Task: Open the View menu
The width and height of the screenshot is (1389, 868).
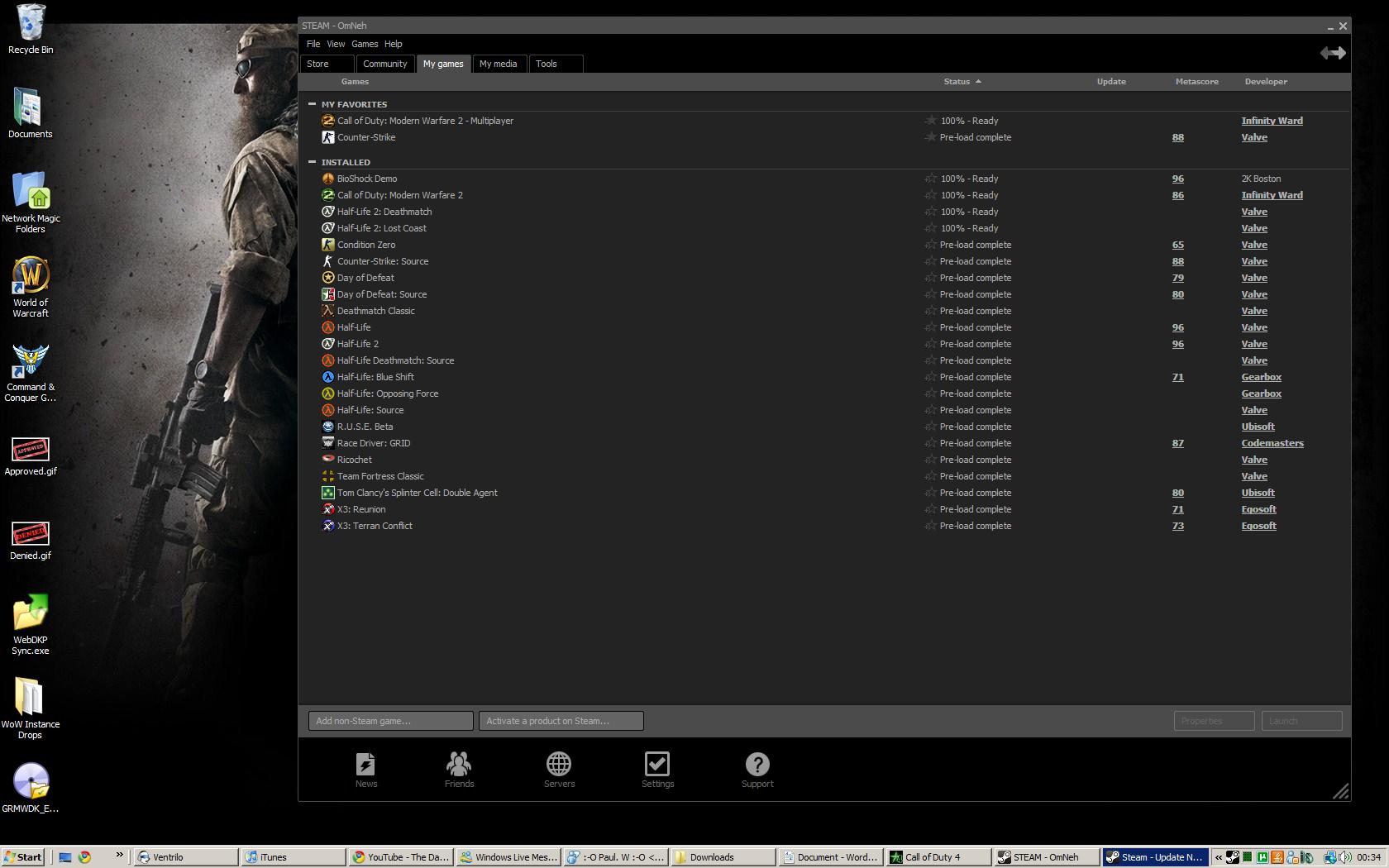Action: coord(336,44)
